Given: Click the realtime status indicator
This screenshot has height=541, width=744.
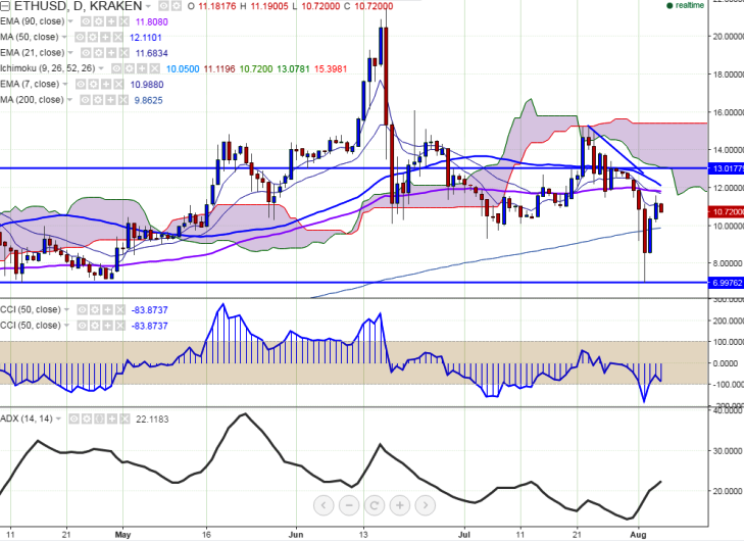Looking at the screenshot, I should click(x=685, y=5).
